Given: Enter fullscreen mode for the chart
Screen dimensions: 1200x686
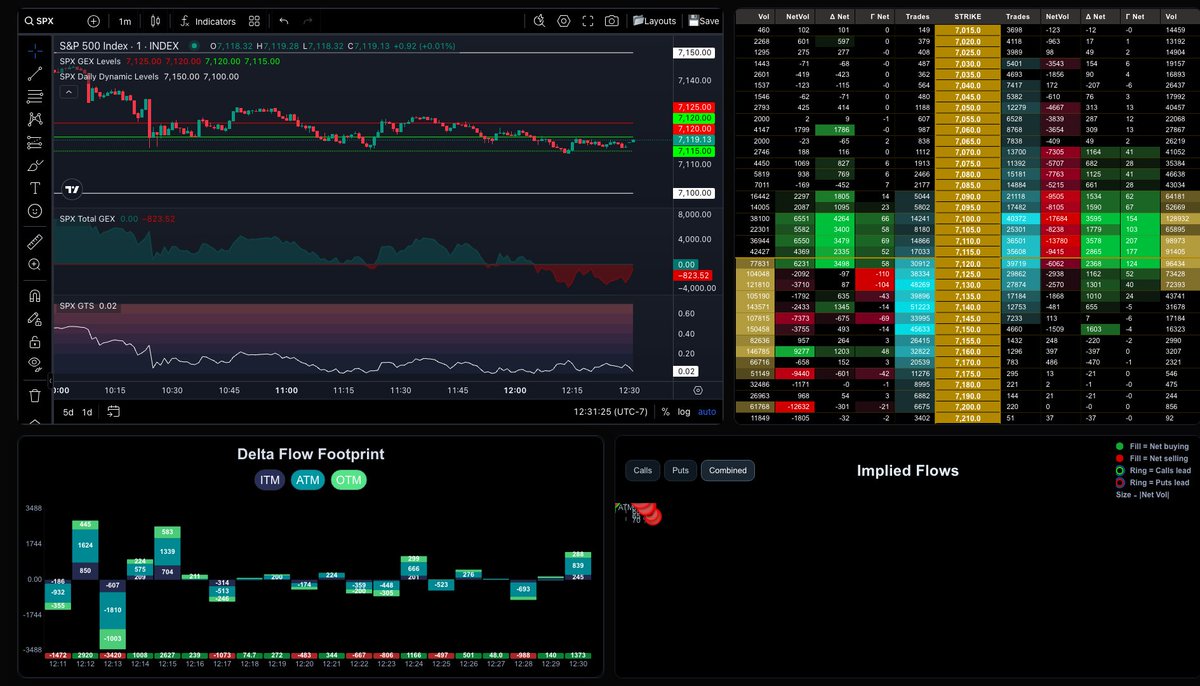Looking at the screenshot, I should pos(587,21).
